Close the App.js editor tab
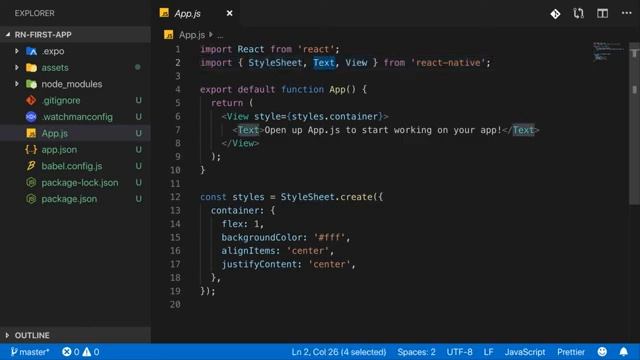Viewport: 640px width, 360px height. point(229,13)
